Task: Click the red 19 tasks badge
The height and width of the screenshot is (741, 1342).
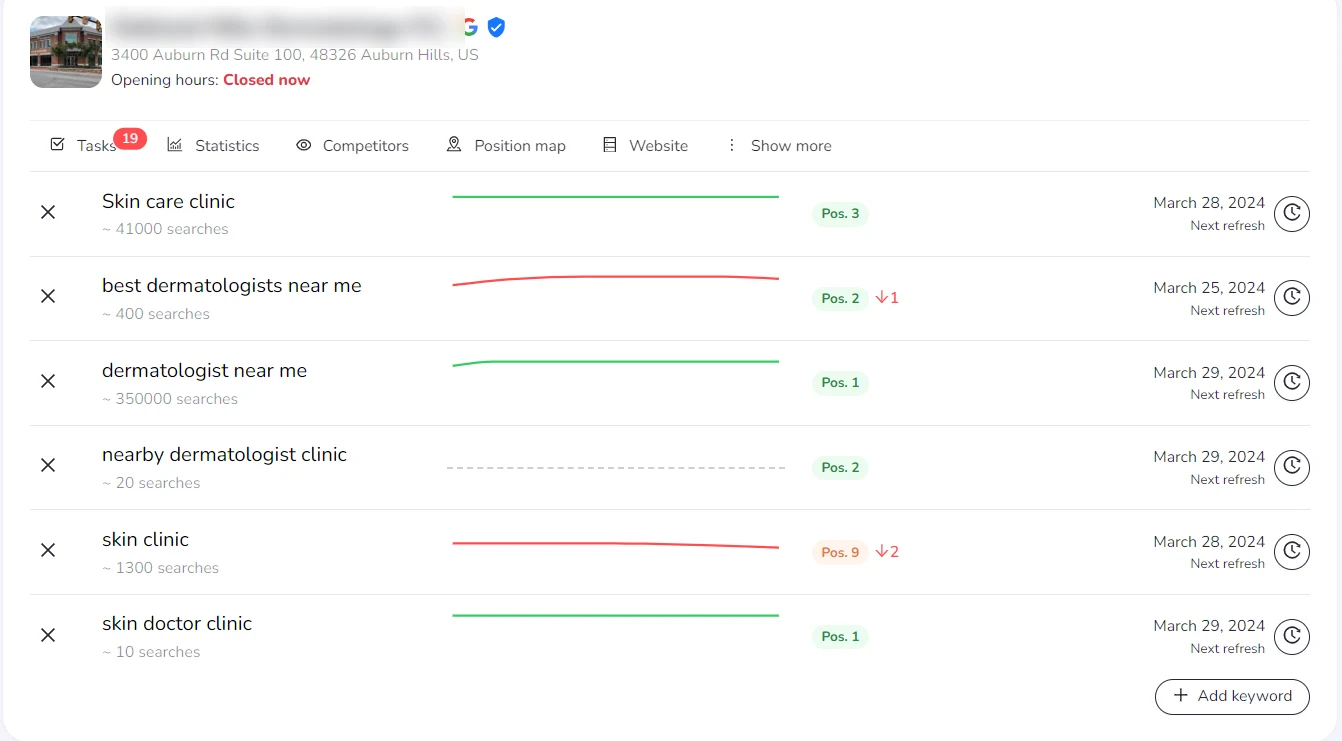Action: [x=130, y=139]
